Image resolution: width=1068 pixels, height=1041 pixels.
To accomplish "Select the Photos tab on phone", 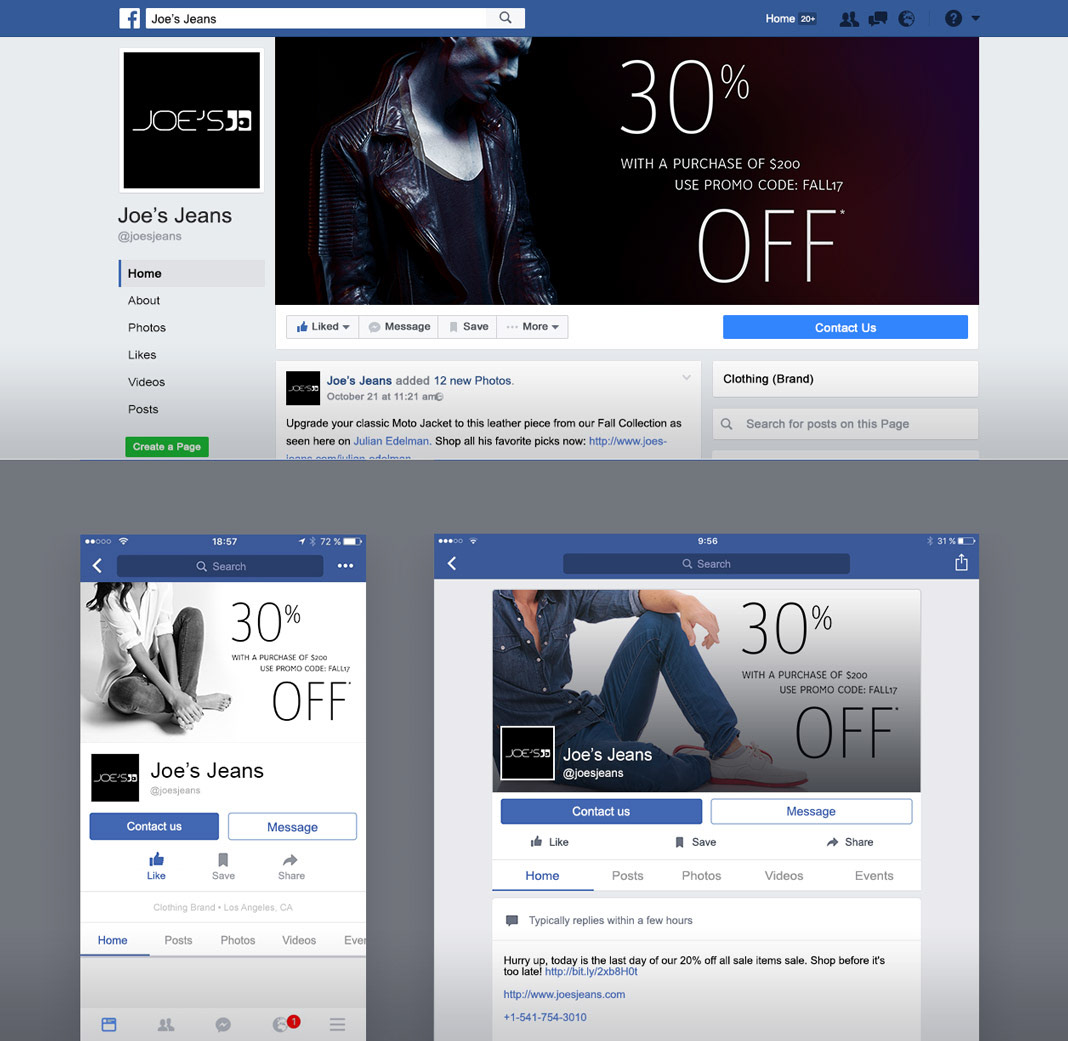I will 238,940.
